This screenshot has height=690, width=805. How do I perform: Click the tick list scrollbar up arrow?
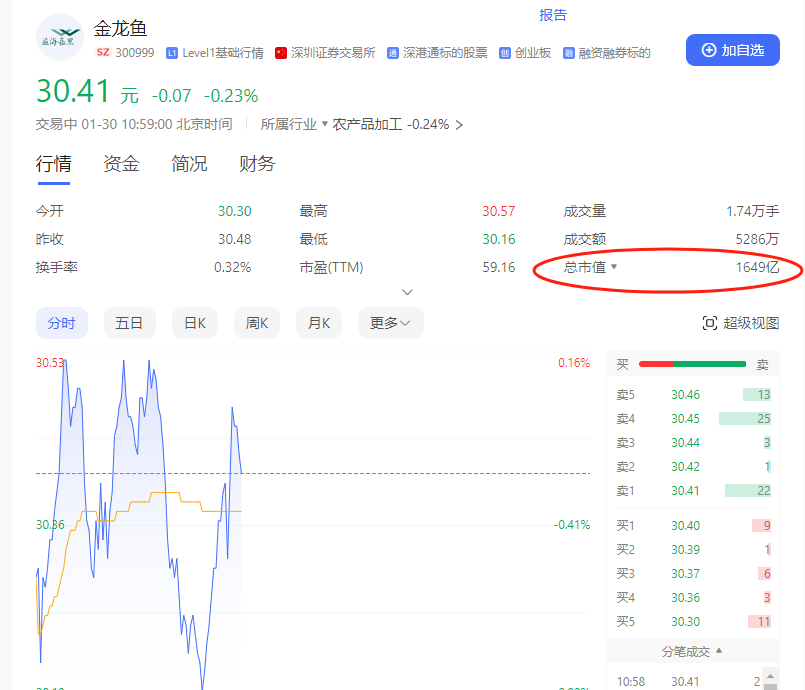point(770,677)
